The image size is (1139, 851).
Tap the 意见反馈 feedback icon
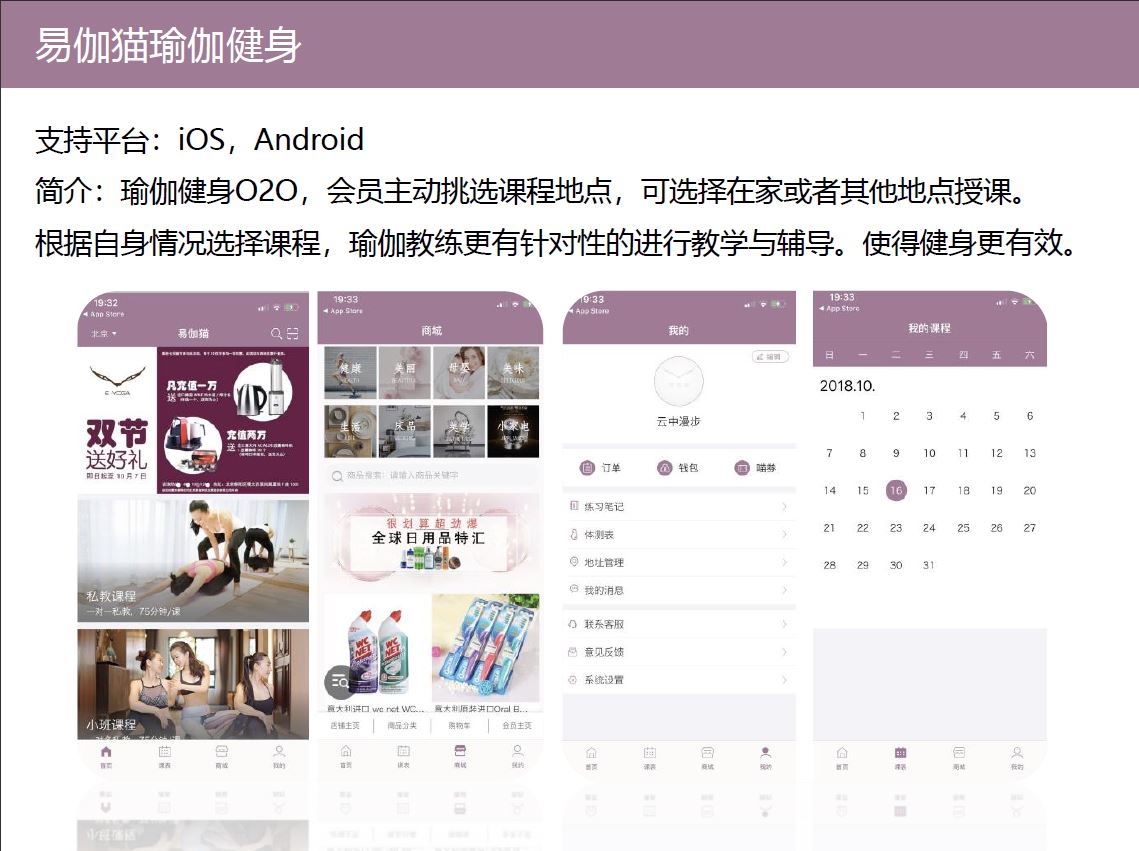click(x=573, y=652)
